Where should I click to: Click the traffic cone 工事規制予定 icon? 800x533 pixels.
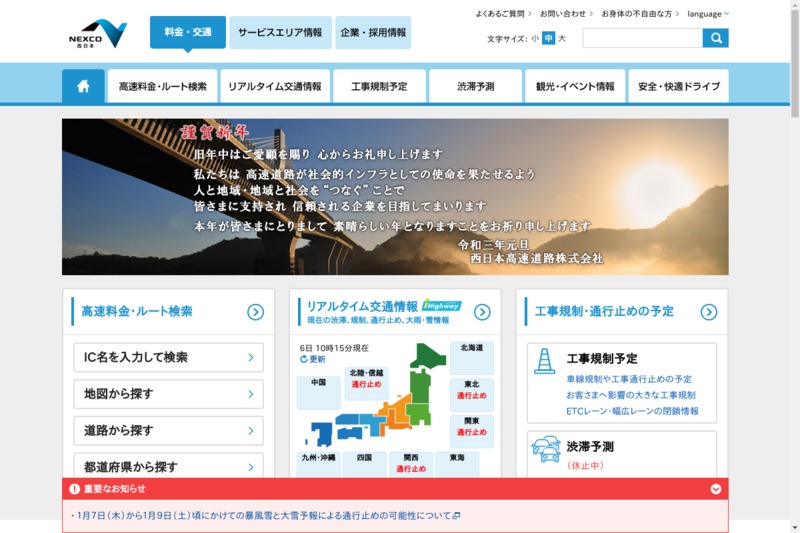(x=545, y=361)
